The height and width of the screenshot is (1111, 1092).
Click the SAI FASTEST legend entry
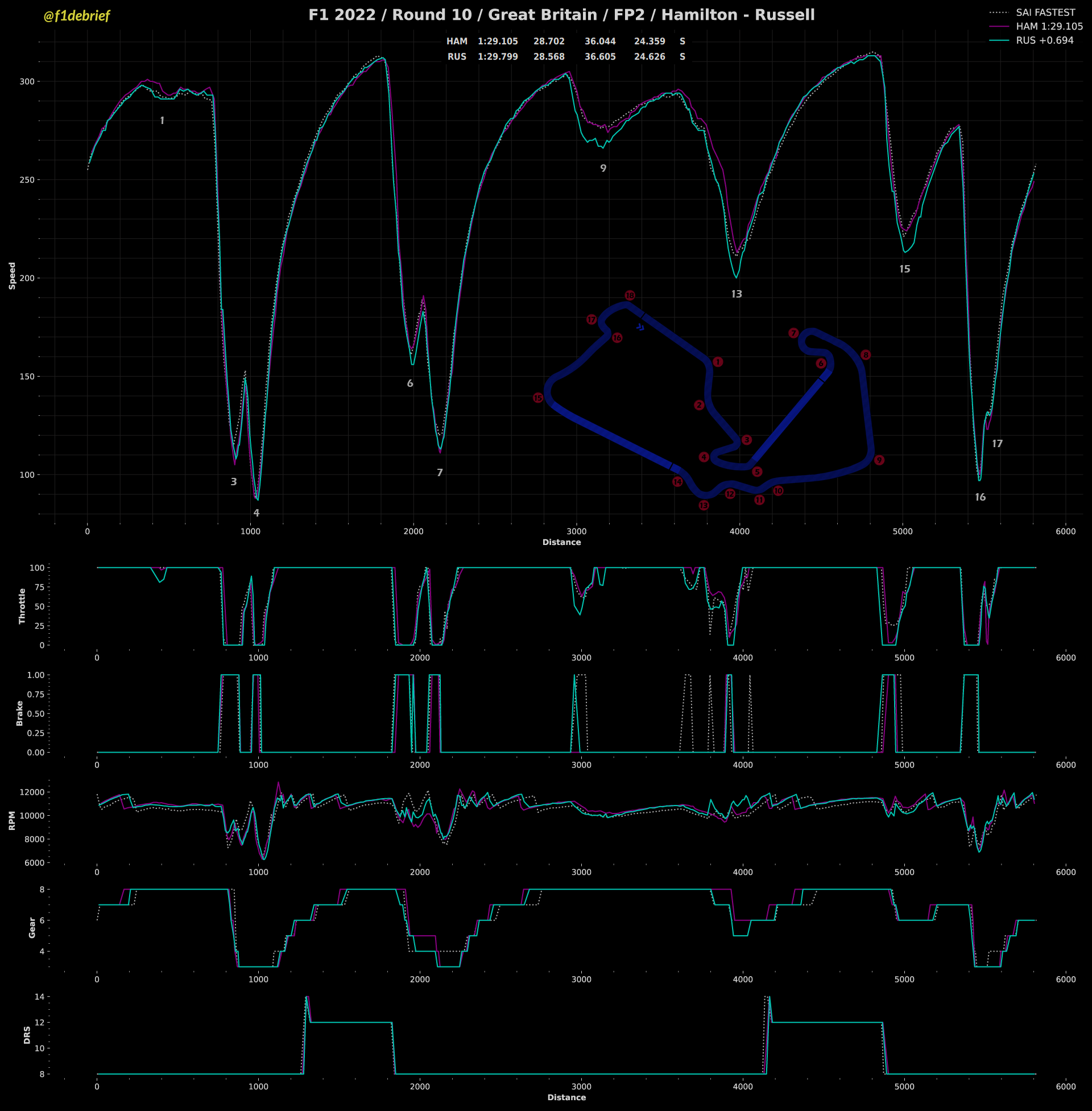tap(1045, 13)
